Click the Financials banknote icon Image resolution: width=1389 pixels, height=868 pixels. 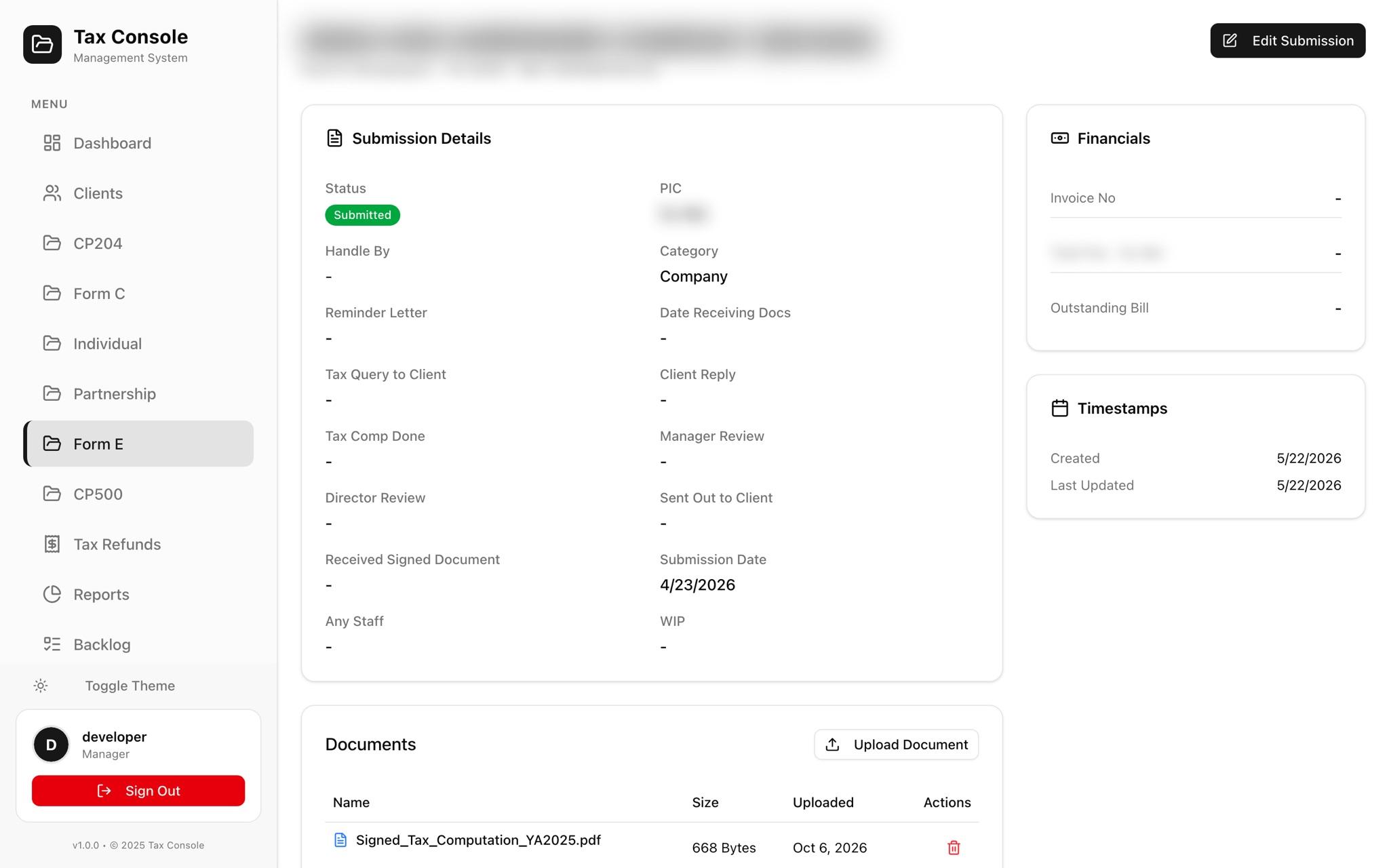pyautogui.click(x=1059, y=138)
